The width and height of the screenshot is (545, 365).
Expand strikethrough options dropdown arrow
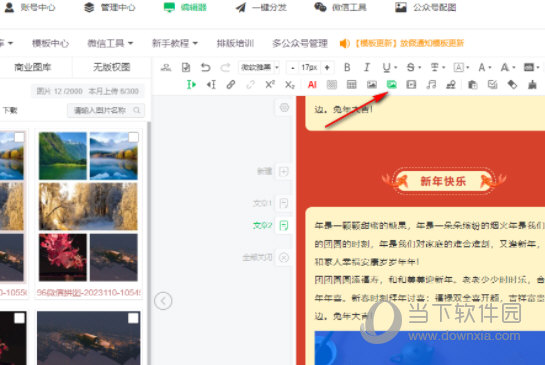point(420,67)
